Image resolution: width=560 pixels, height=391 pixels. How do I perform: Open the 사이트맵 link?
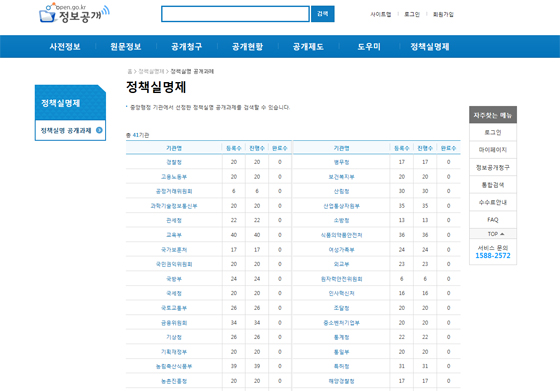[381, 14]
